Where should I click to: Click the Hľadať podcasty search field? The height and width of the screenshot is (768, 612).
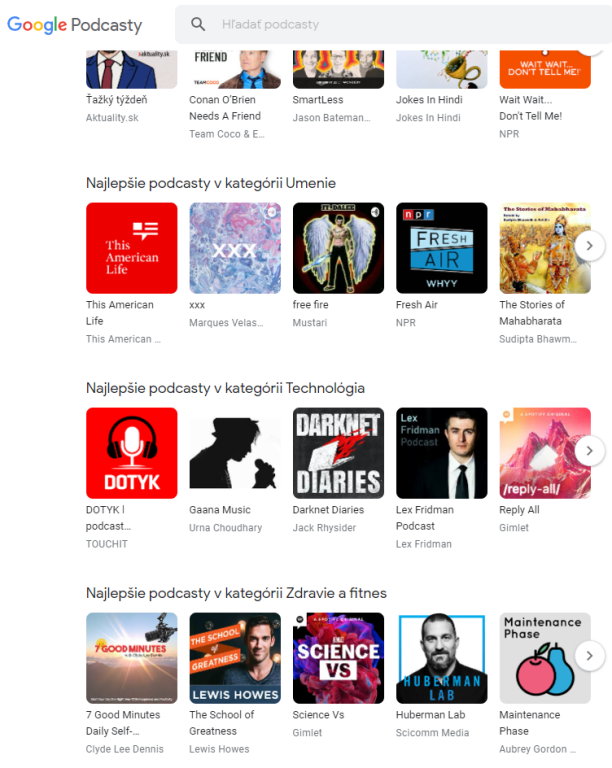pos(393,24)
